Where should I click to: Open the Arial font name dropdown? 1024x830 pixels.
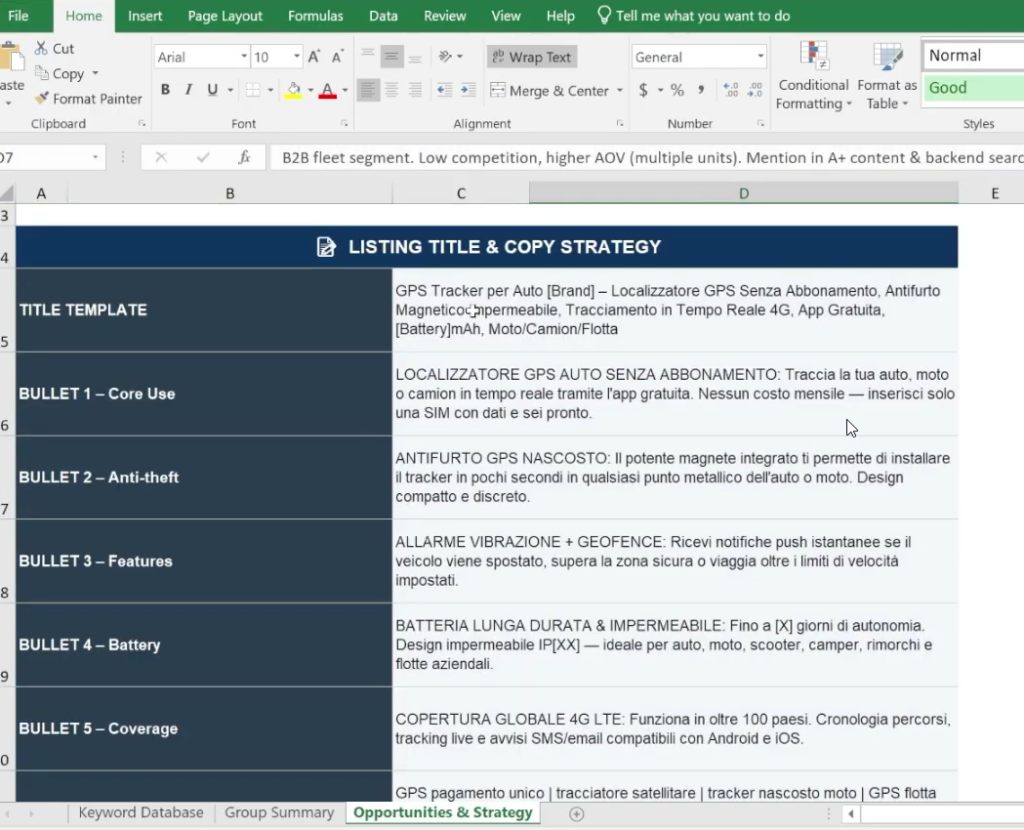tap(244, 57)
